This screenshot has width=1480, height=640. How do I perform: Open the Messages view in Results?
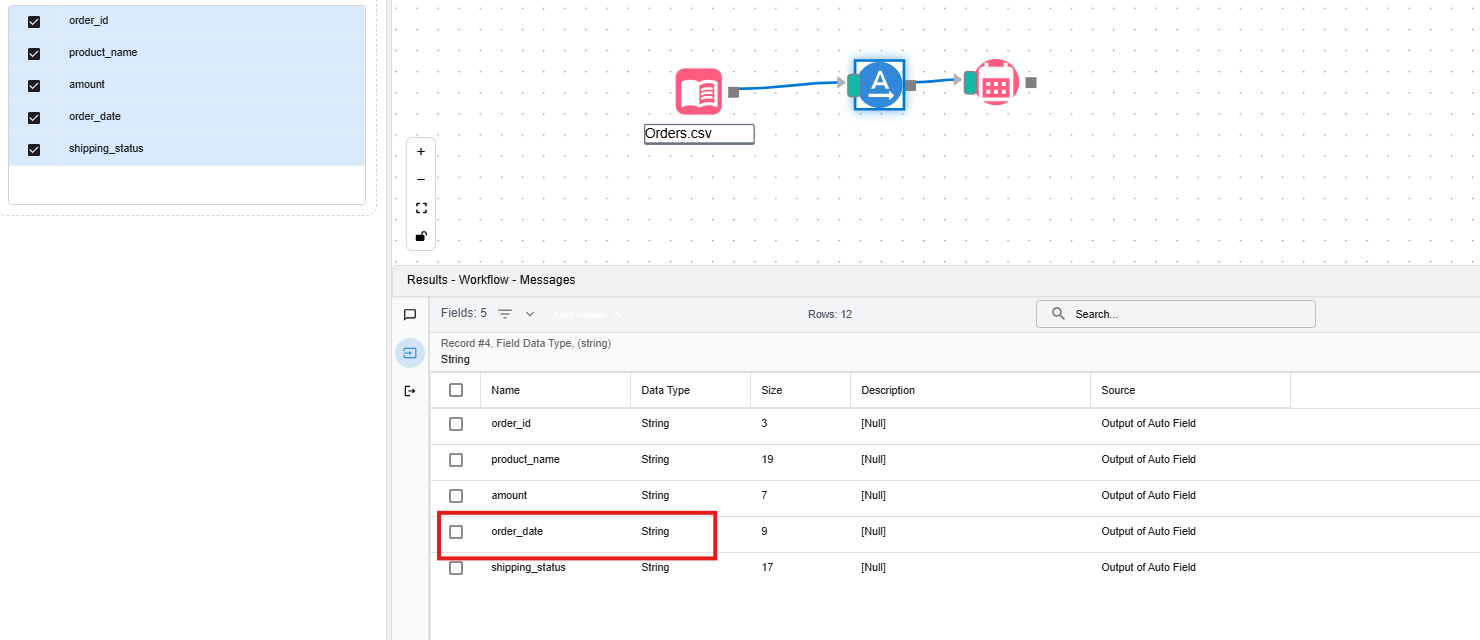pyautogui.click(x=410, y=315)
